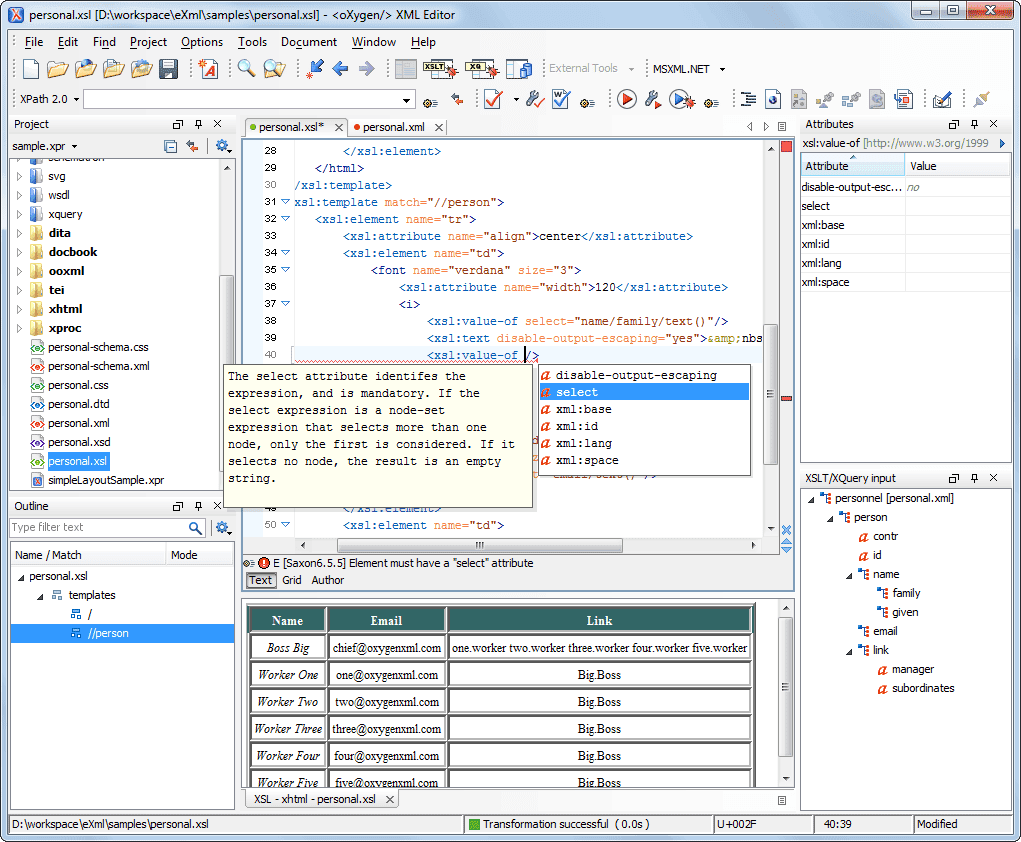
Task: Close the personal.xsl* editor tab
Action: (x=339, y=128)
